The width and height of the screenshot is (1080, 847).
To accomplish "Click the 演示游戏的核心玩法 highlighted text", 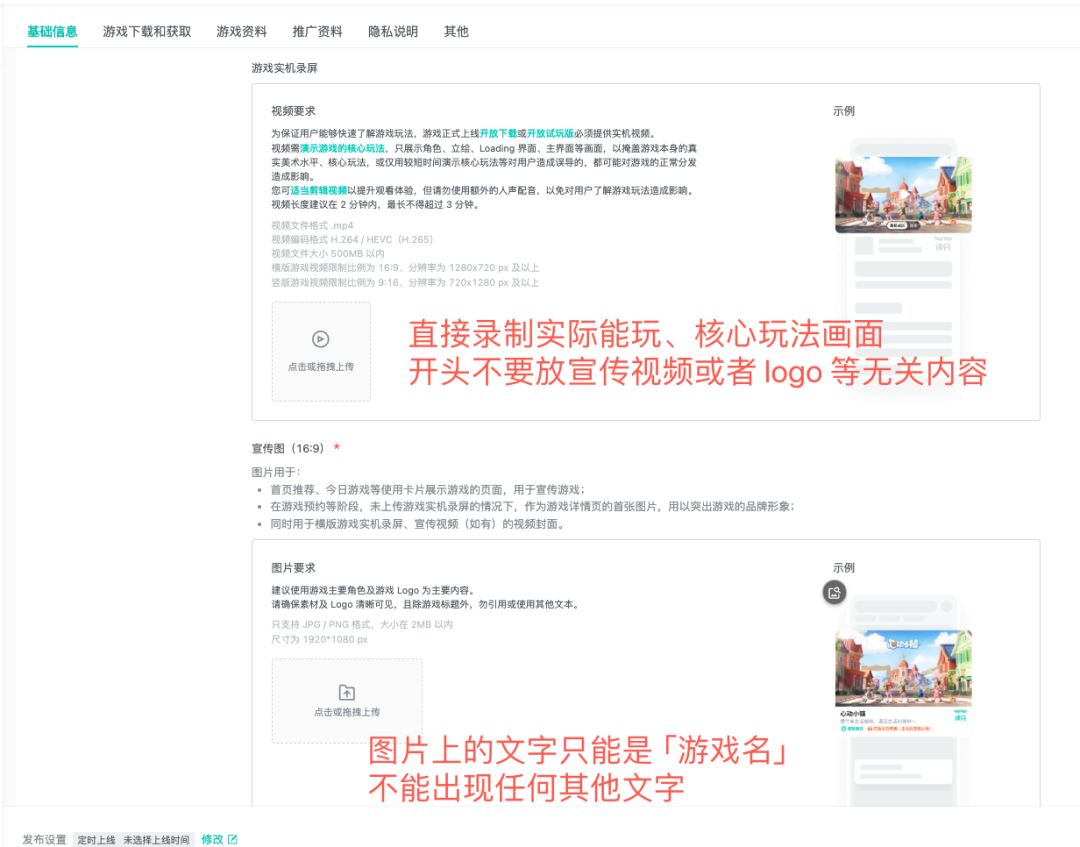I will point(342,148).
